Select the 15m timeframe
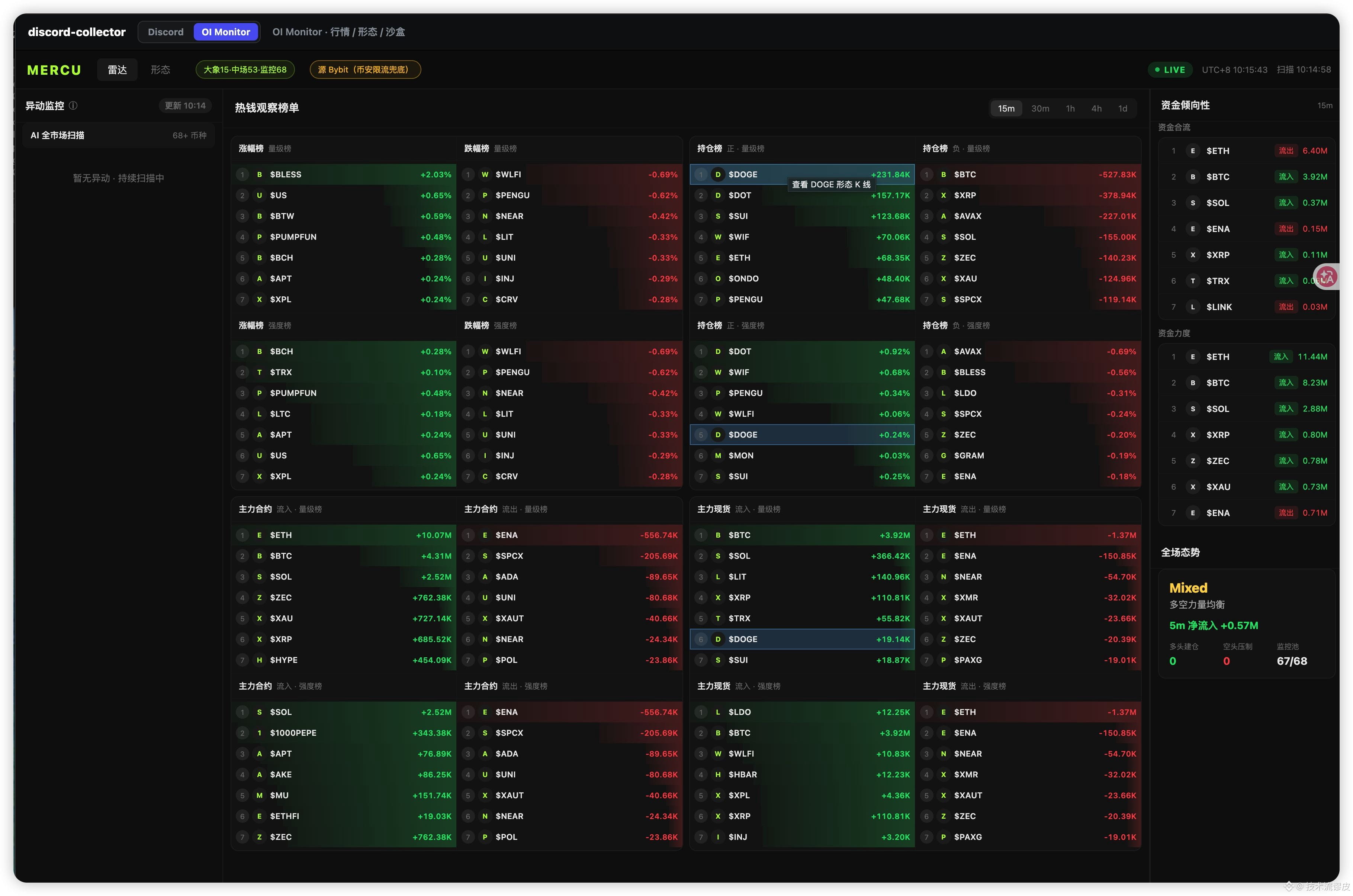 [x=1006, y=109]
